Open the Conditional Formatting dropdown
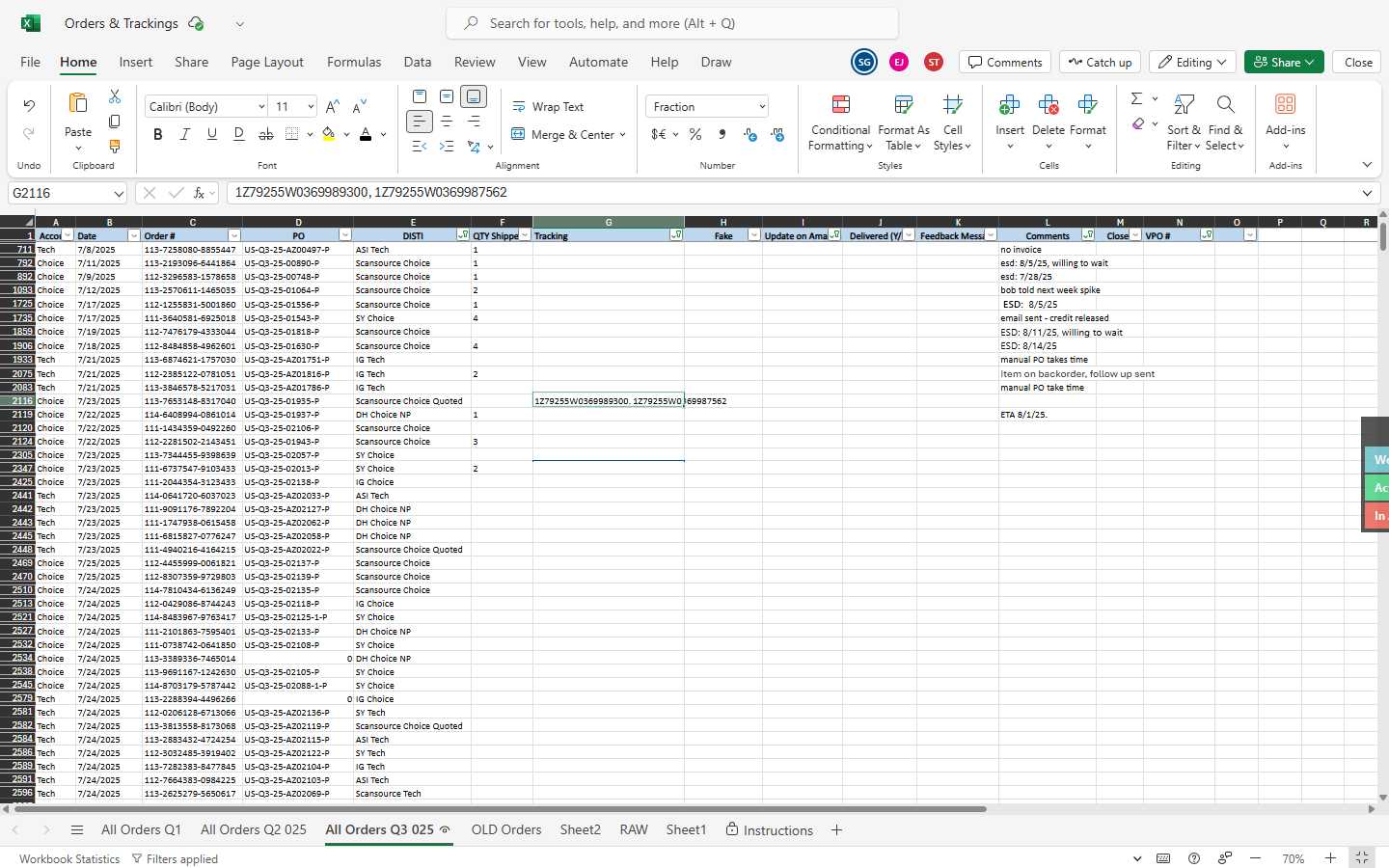The image size is (1389, 868). point(840,122)
